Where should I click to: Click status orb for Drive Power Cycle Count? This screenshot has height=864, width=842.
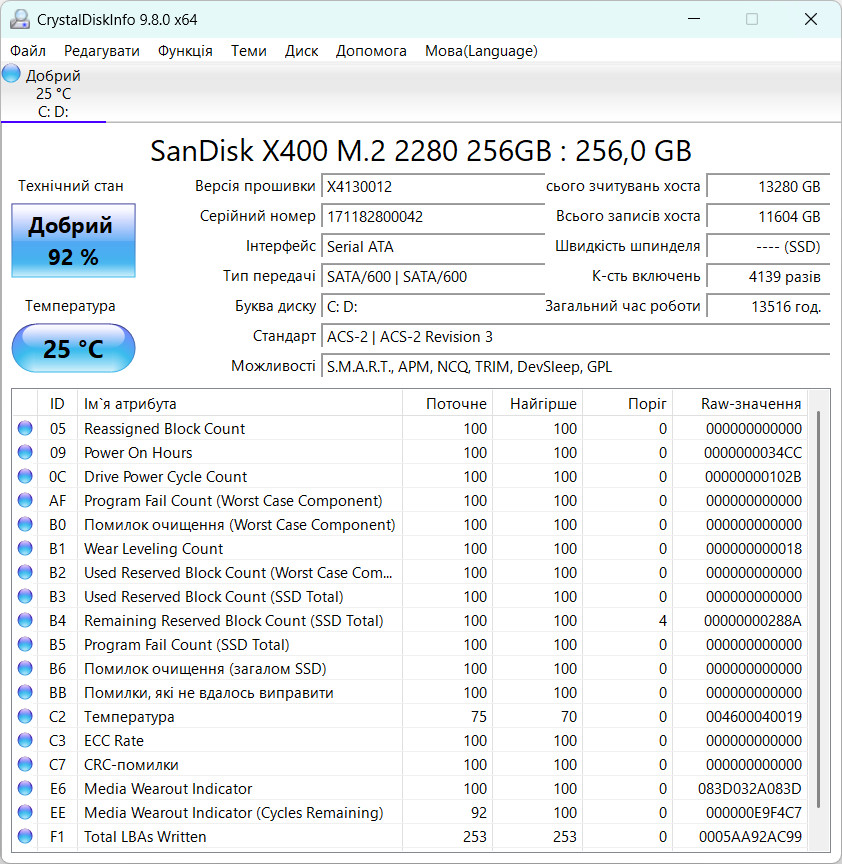(x=25, y=476)
